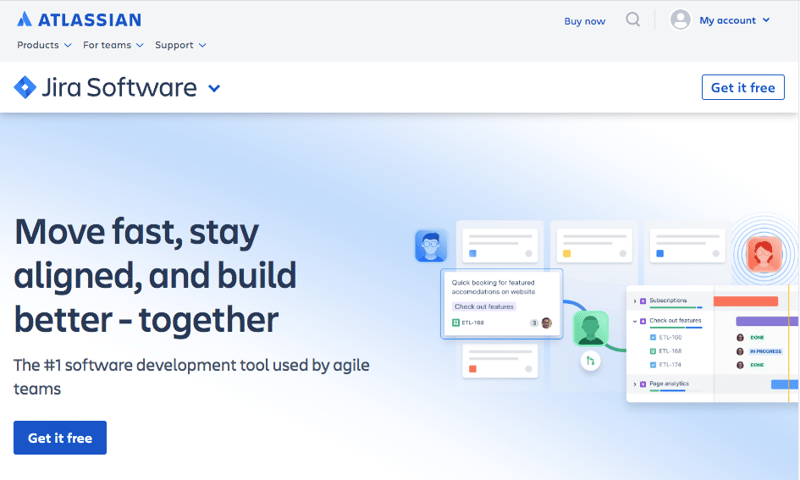
Task: Click the Jira Software diamond logo
Action: point(24,87)
